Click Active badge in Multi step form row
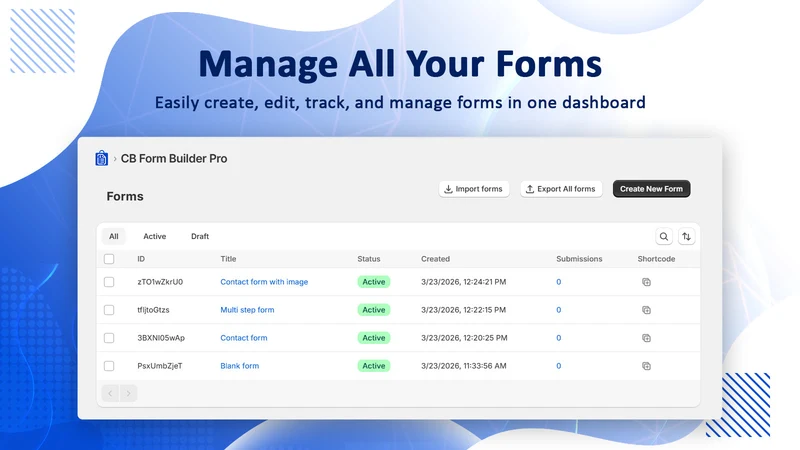Screen dimensions: 800x450 [x=373, y=310]
